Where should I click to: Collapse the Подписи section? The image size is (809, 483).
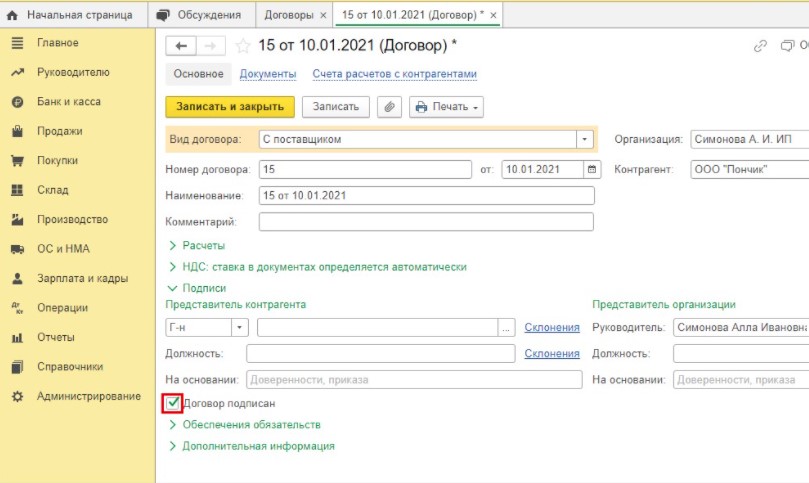(x=203, y=287)
